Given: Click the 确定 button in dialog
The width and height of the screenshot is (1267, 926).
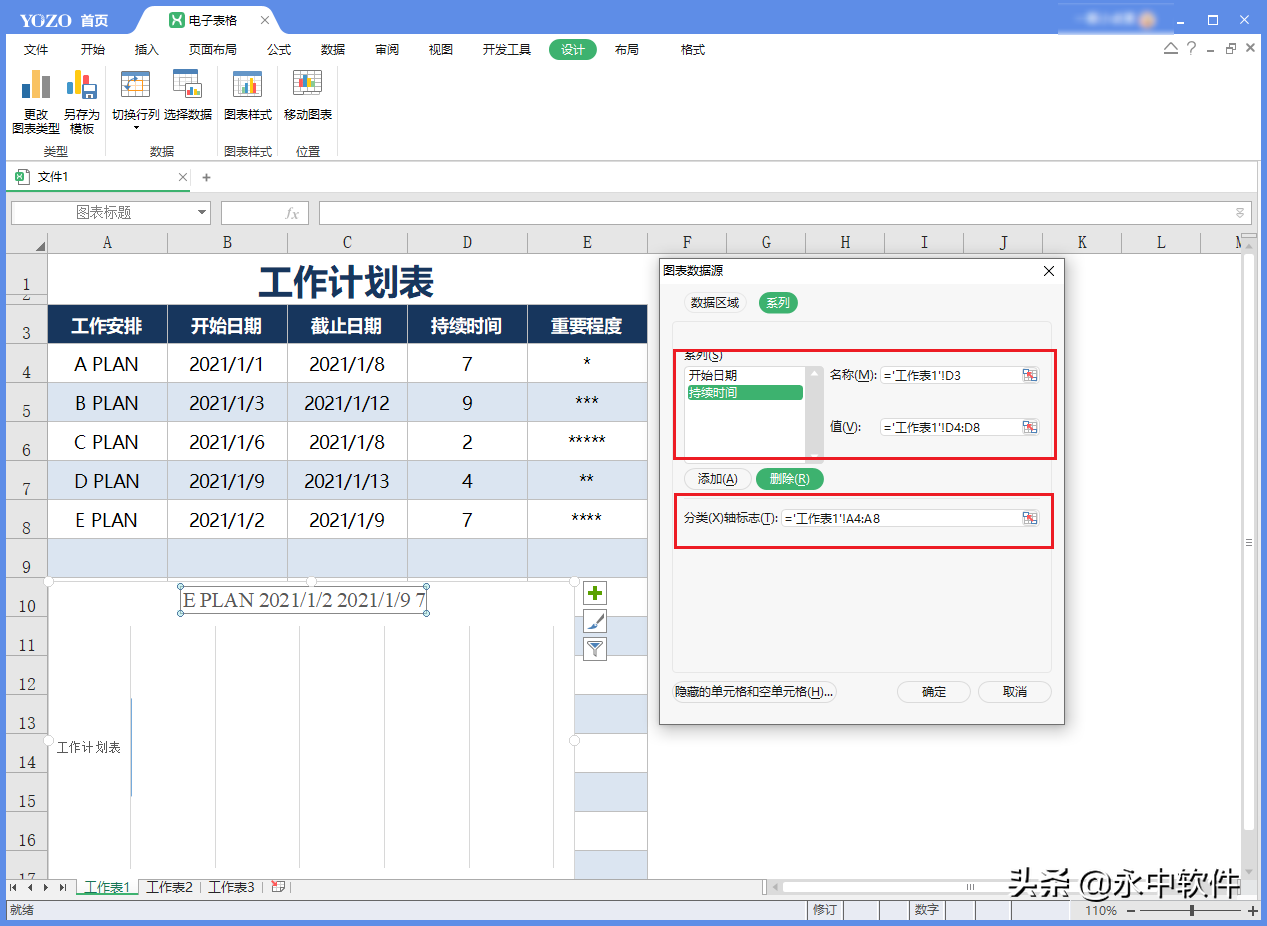Looking at the screenshot, I should click(933, 692).
